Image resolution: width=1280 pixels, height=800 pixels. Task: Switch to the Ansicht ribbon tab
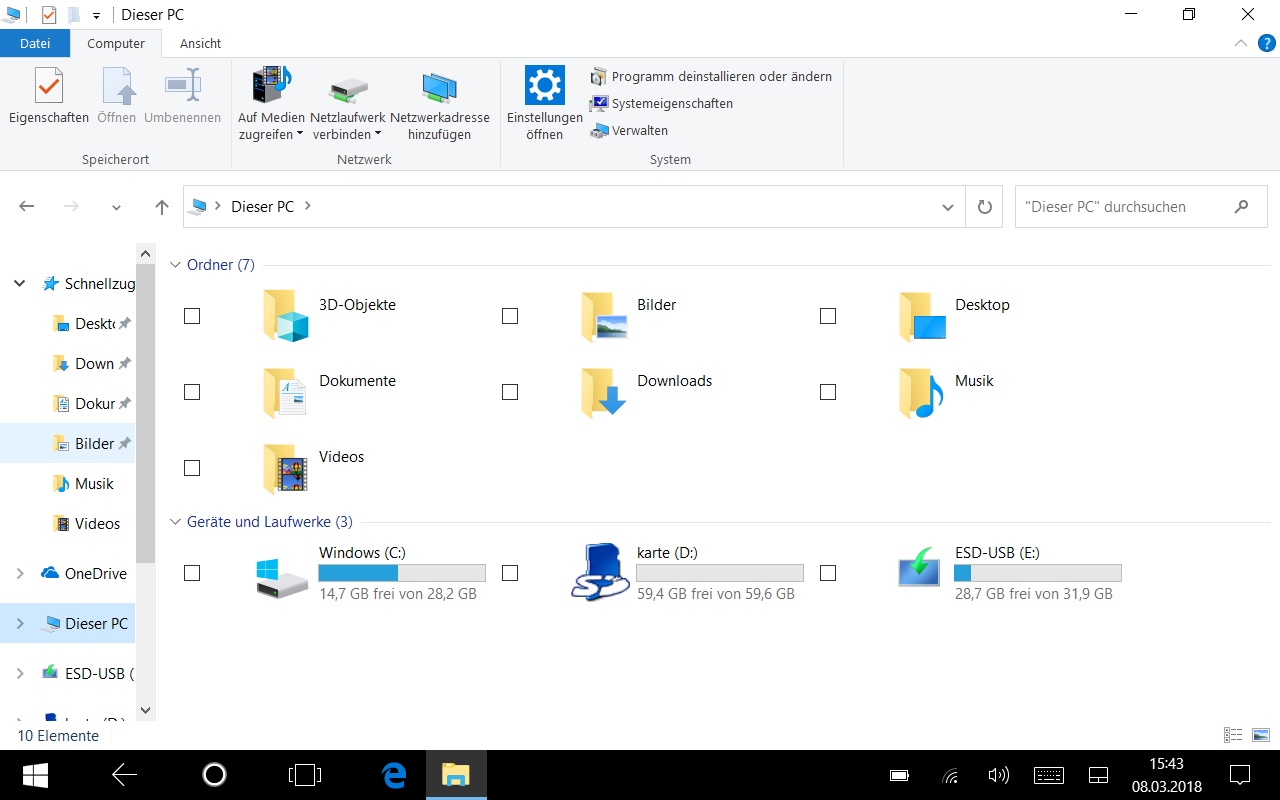point(200,43)
